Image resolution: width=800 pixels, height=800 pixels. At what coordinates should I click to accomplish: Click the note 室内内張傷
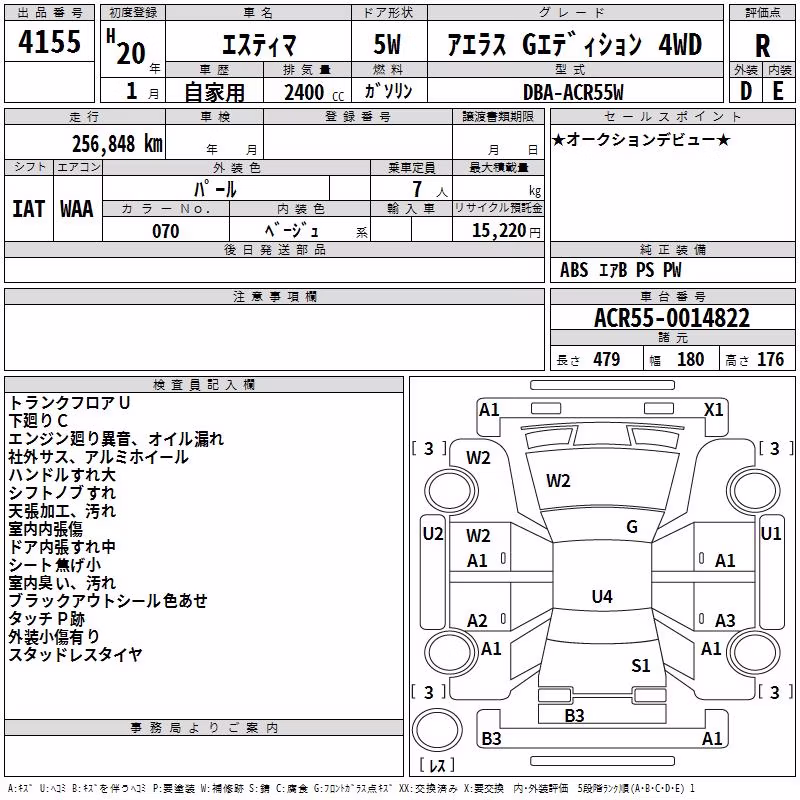click(45, 529)
